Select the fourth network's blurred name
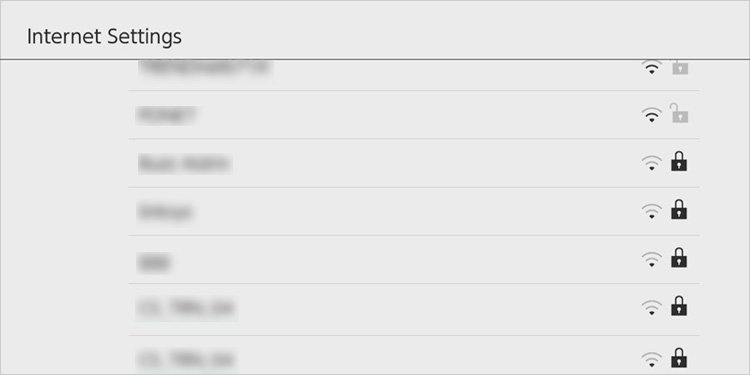This screenshot has height=375, width=750. (165, 212)
